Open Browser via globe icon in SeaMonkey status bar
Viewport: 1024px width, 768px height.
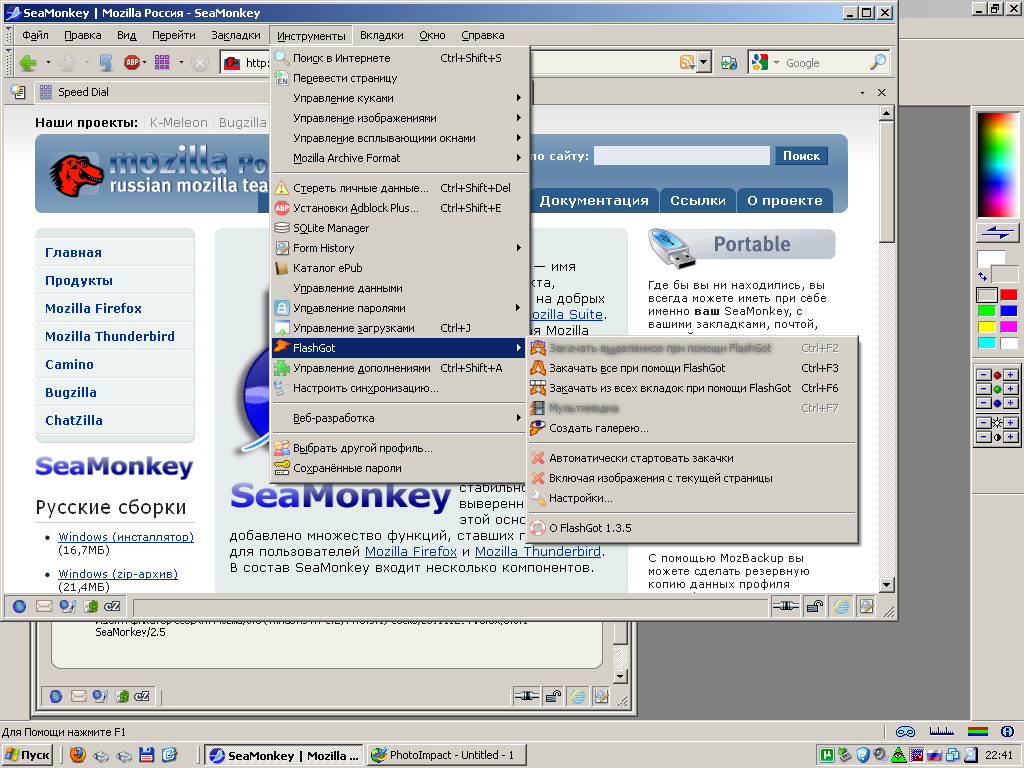click(20, 607)
